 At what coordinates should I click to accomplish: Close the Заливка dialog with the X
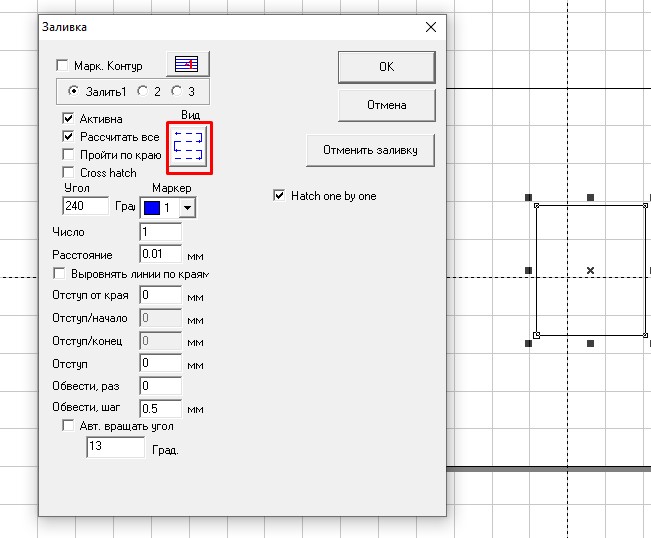pyautogui.click(x=430, y=28)
